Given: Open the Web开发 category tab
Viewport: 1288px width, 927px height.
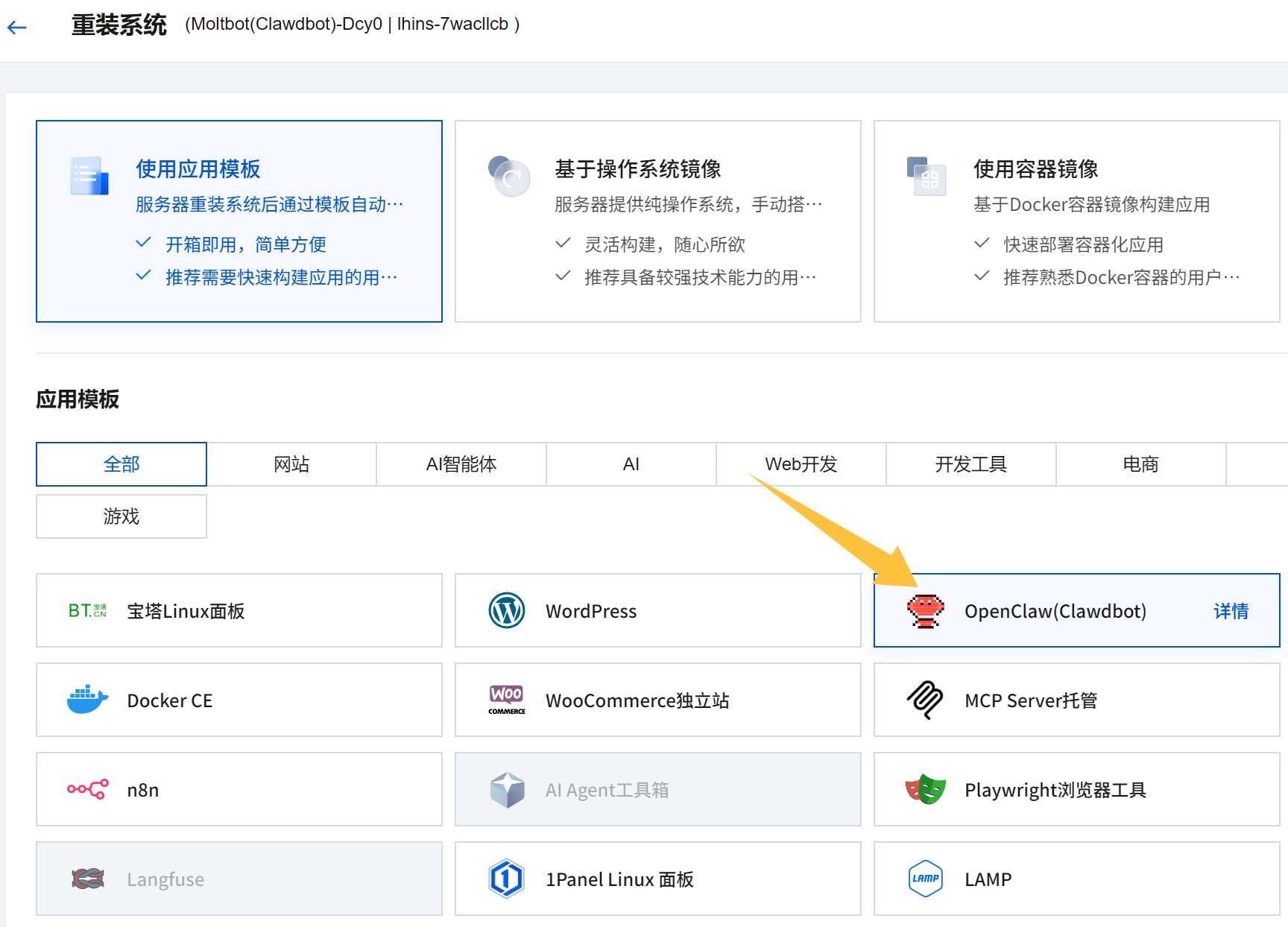Looking at the screenshot, I should pyautogui.click(x=801, y=464).
